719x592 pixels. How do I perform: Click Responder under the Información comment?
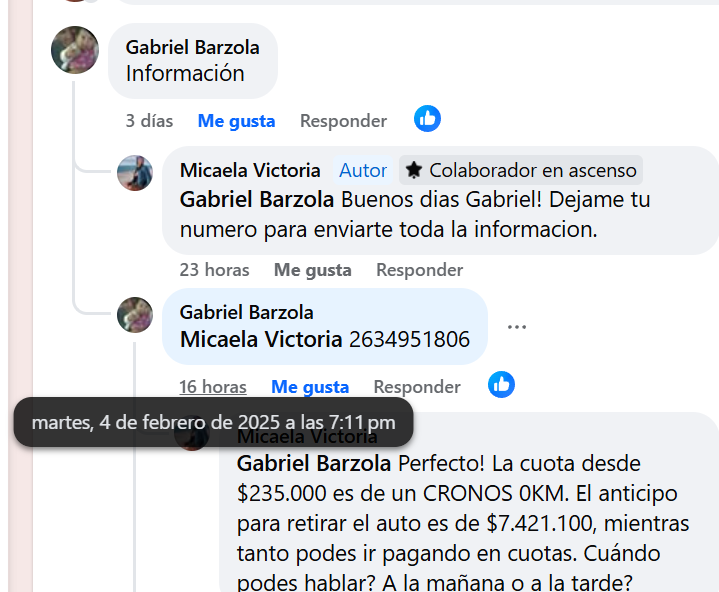pos(343,121)
